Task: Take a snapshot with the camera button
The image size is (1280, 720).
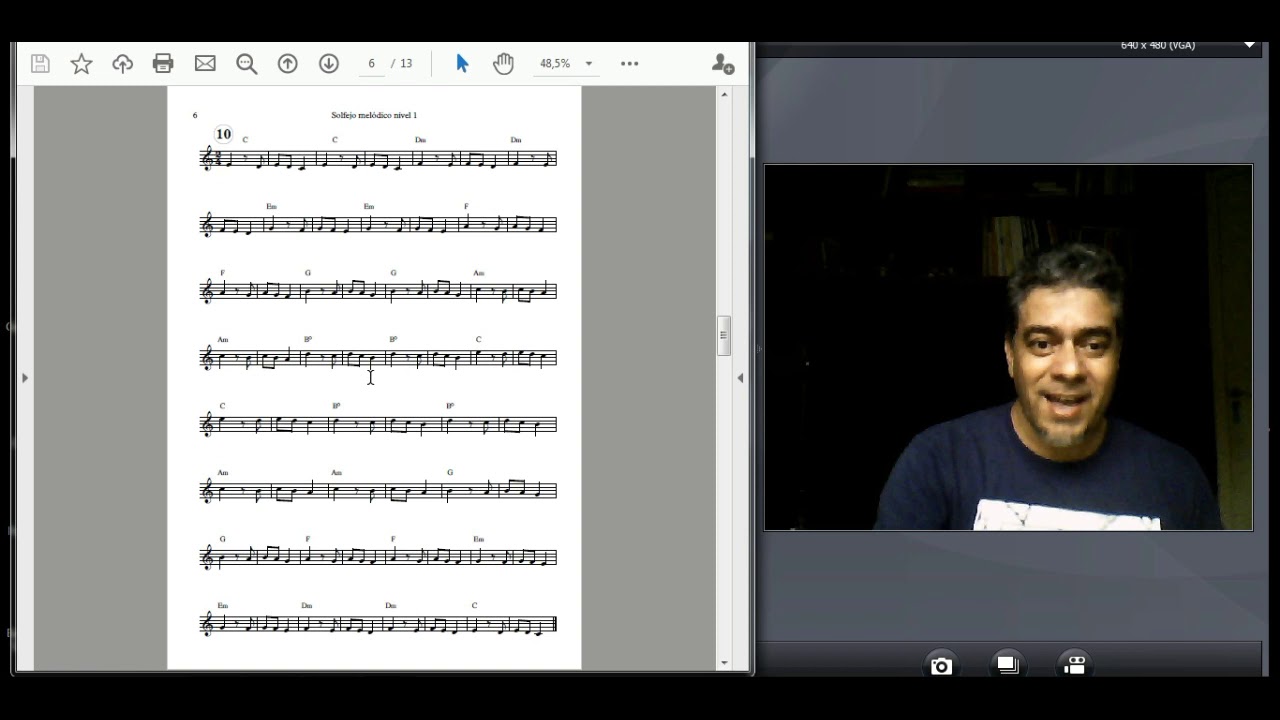Action: pos(941,666)
